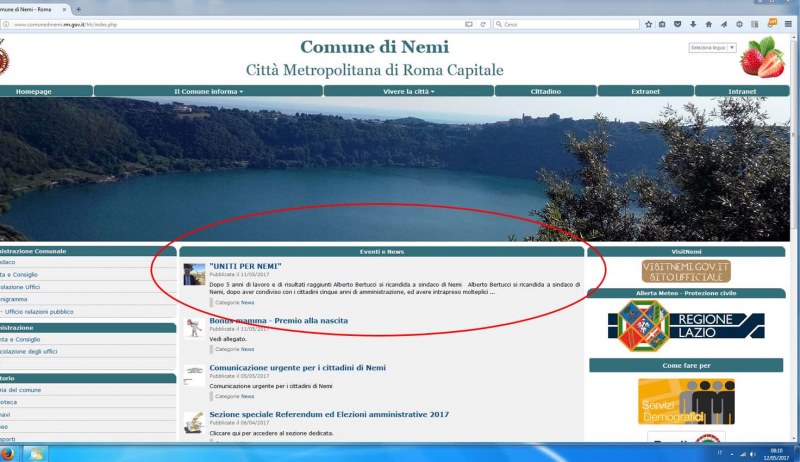The width and height of the screenshot is (800, 462).
Task: Open the 'ria del comune' sidebar link
Action: tap(20, 390)
